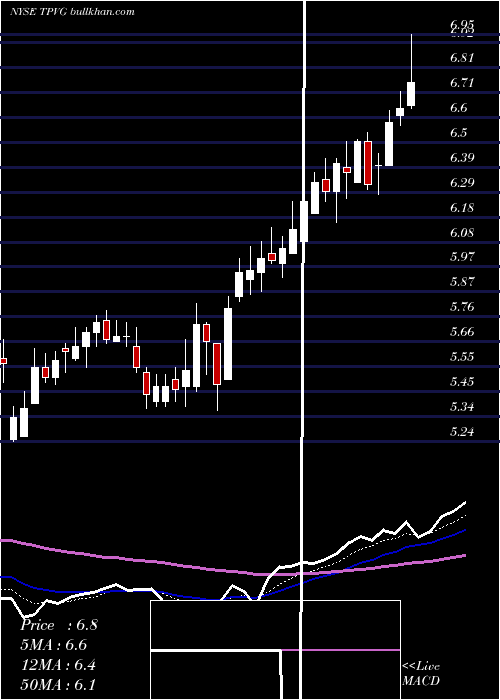Select the 6.08 price axis label
The height and width of the screenshot is (700, 500).
(462, 233)
